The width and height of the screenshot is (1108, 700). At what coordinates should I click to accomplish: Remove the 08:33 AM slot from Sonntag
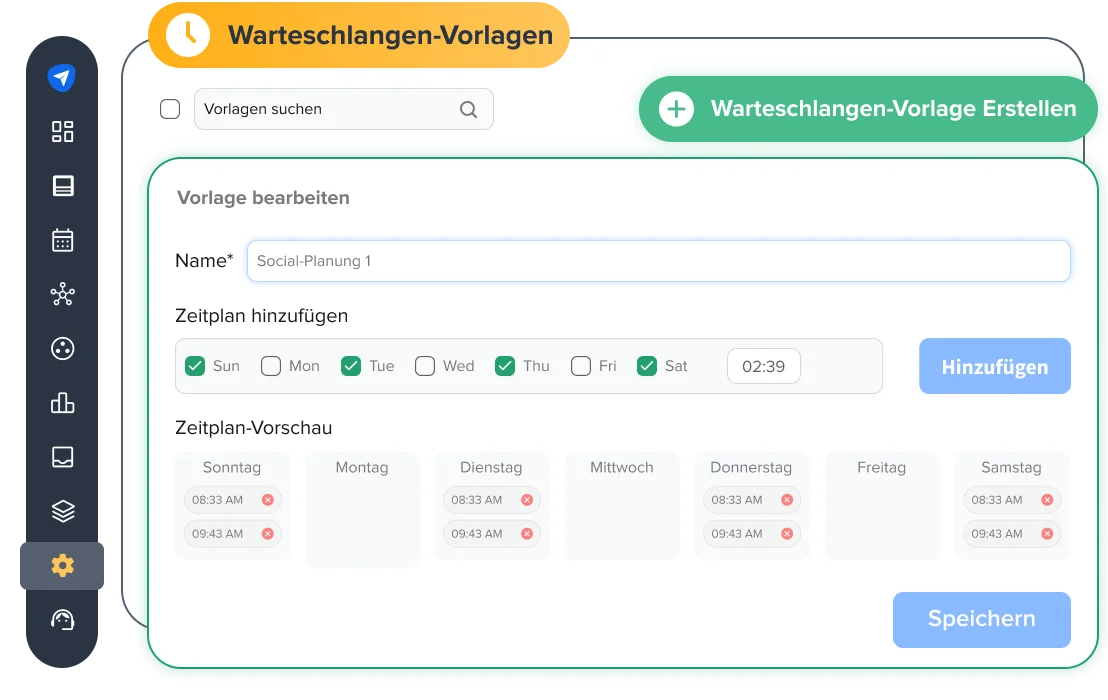tap(268, 499)
